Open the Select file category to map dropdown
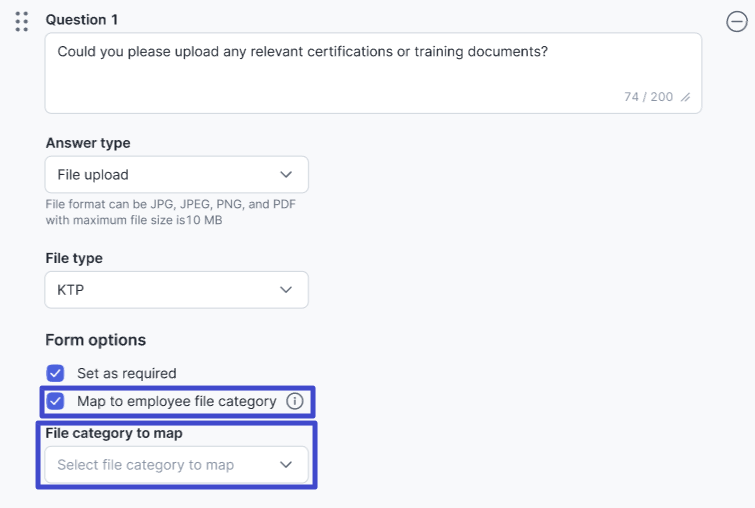This screenshot has height=508, width=755. [177, 465]
